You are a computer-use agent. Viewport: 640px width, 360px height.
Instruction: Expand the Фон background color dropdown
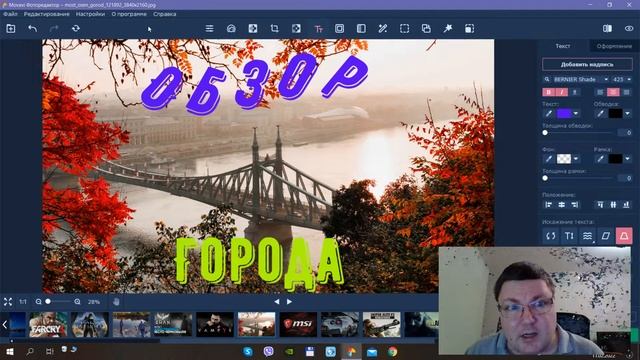[576, 159]
